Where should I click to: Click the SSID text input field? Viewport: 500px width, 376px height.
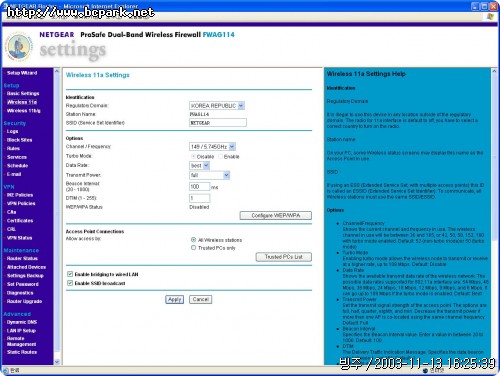point(218,123)
